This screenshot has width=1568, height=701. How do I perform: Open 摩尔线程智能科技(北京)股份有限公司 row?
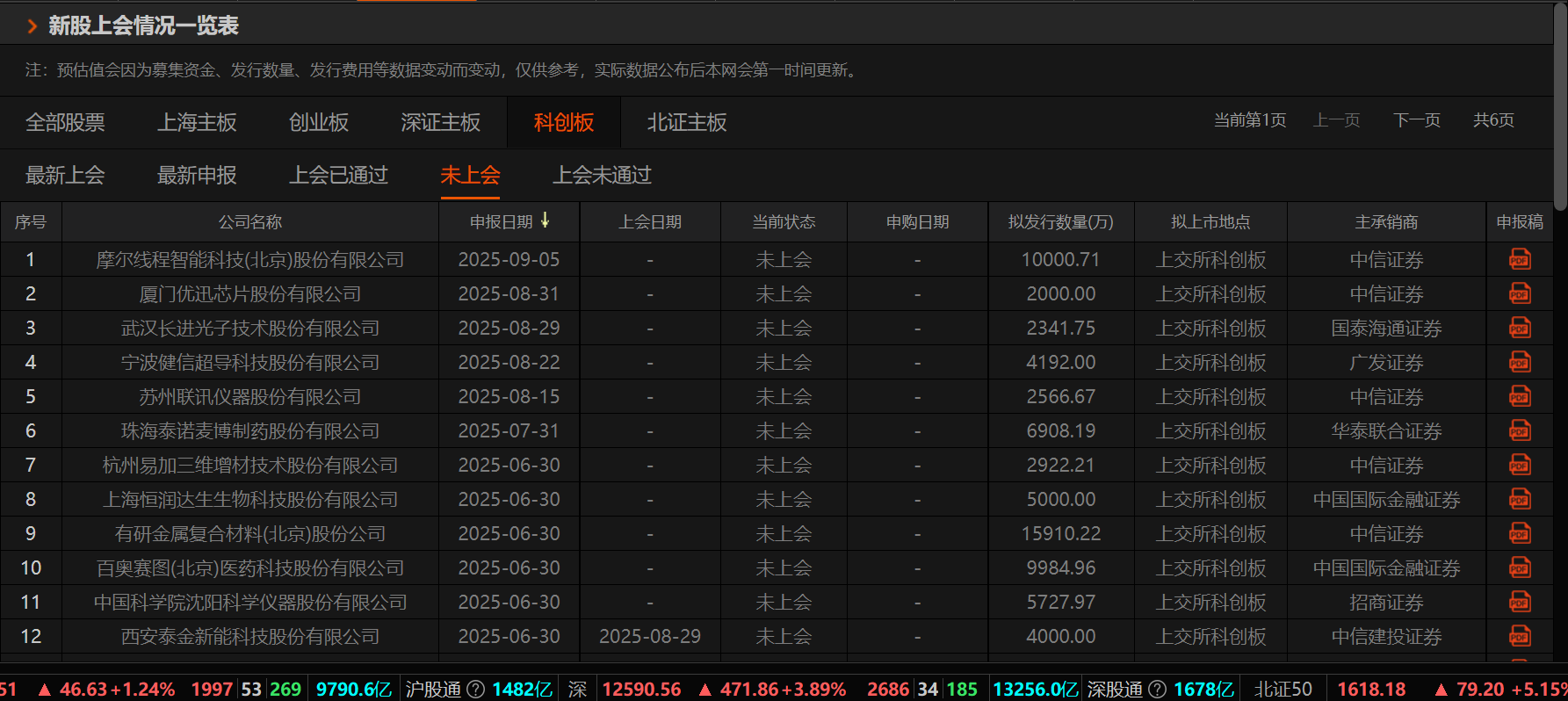click(x=250, y=260)
